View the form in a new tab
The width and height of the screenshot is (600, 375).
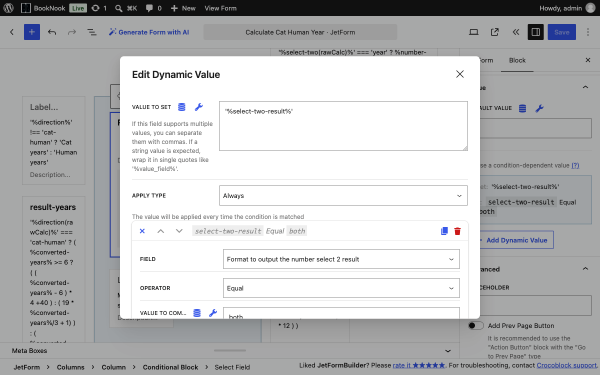[x=494, y=32]
